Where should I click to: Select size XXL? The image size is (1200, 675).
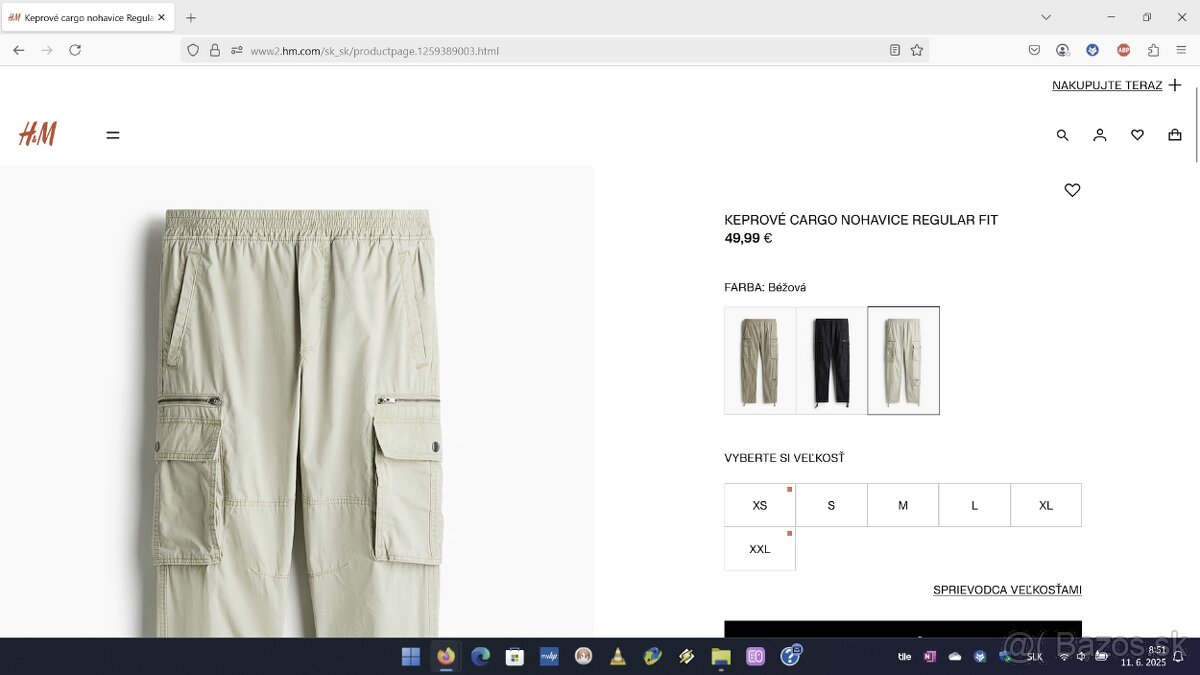tap(760, 549)
